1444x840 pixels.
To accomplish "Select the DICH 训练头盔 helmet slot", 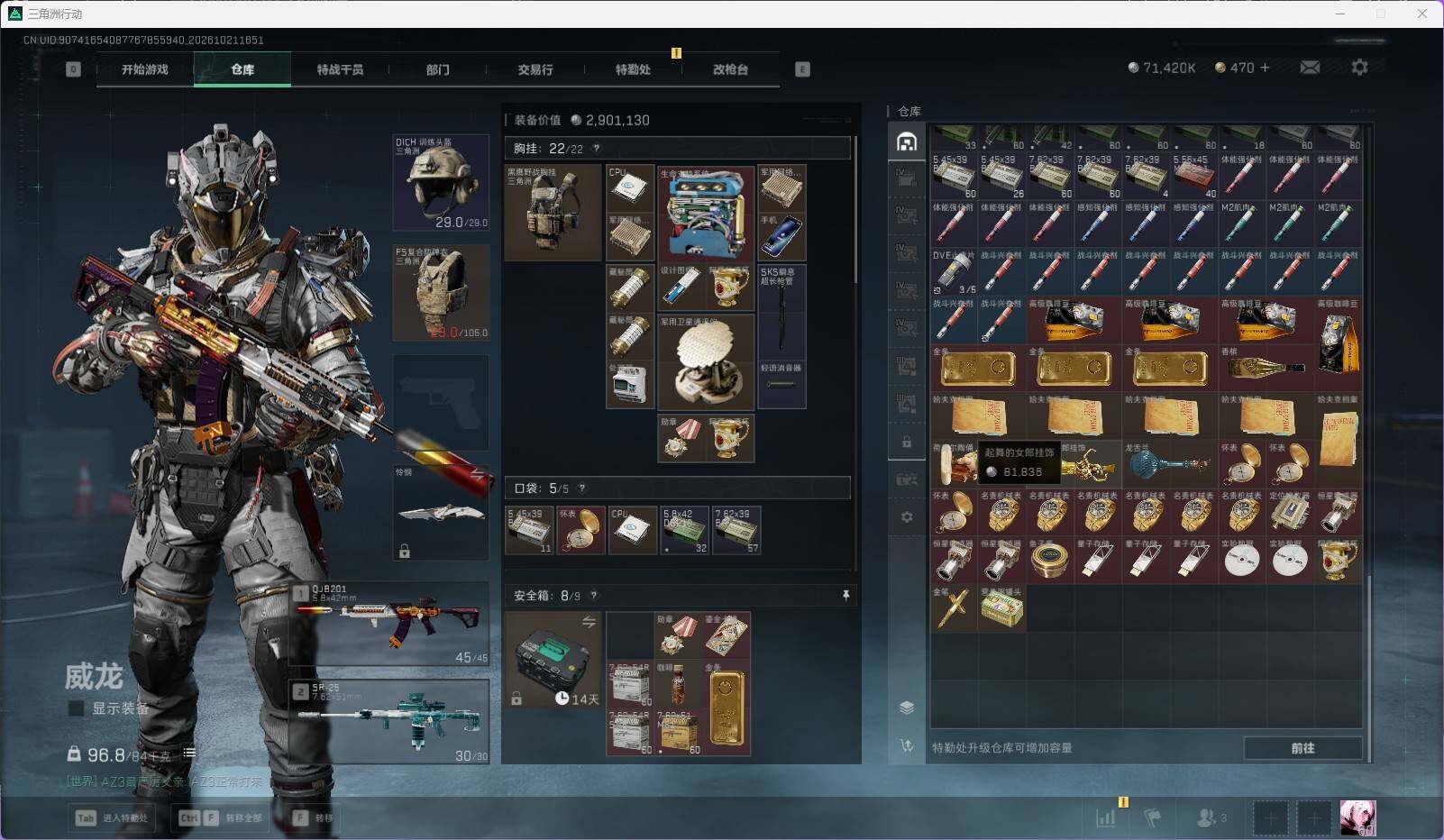I will pos(442,183).
